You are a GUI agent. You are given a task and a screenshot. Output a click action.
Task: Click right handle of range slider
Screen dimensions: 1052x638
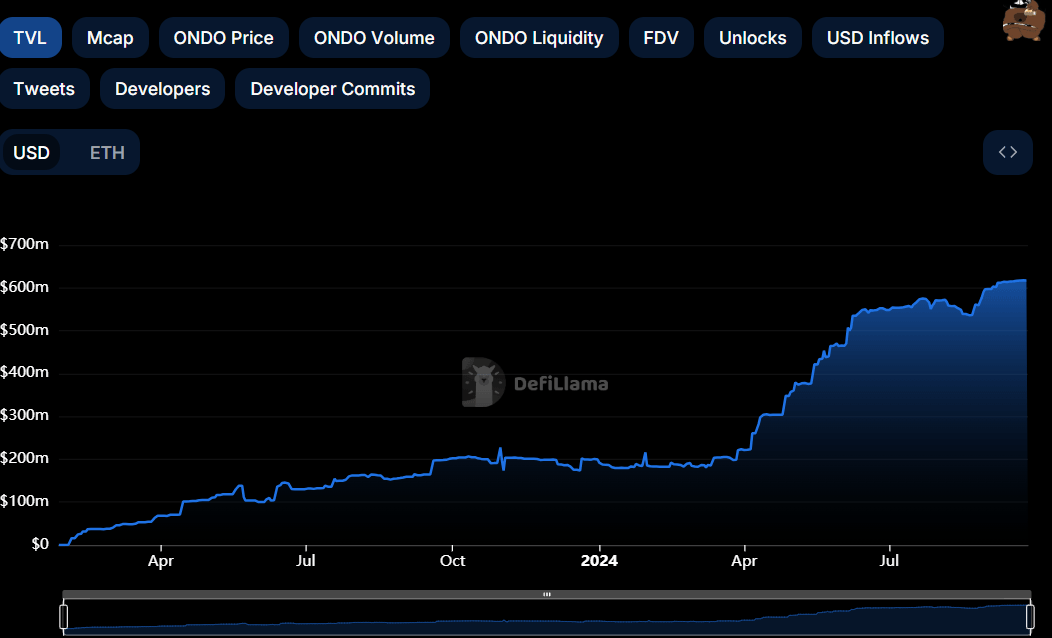pyautogui.click(x=1028, y=617)
